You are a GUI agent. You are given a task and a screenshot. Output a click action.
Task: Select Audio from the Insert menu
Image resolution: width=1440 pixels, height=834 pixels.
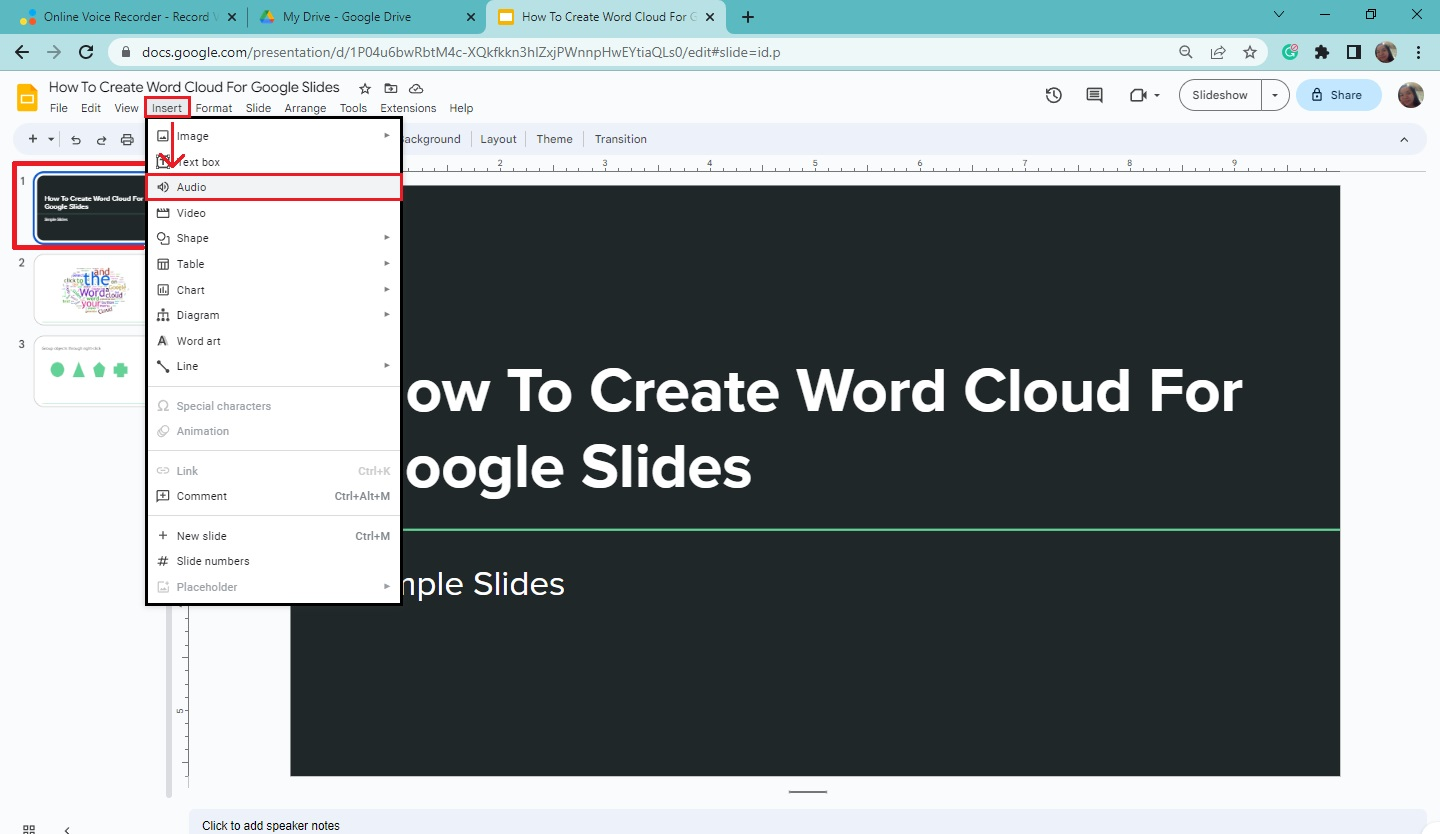tap(274, 187)
